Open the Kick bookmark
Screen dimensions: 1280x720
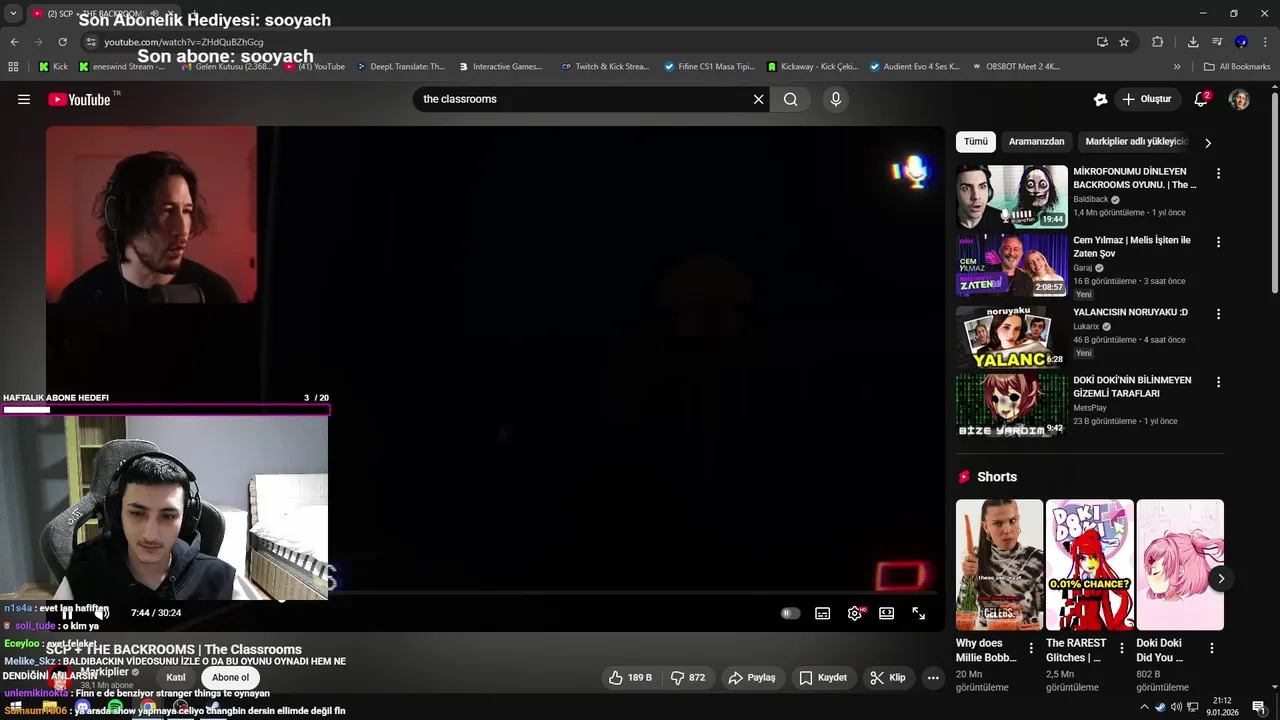(53, 67)
